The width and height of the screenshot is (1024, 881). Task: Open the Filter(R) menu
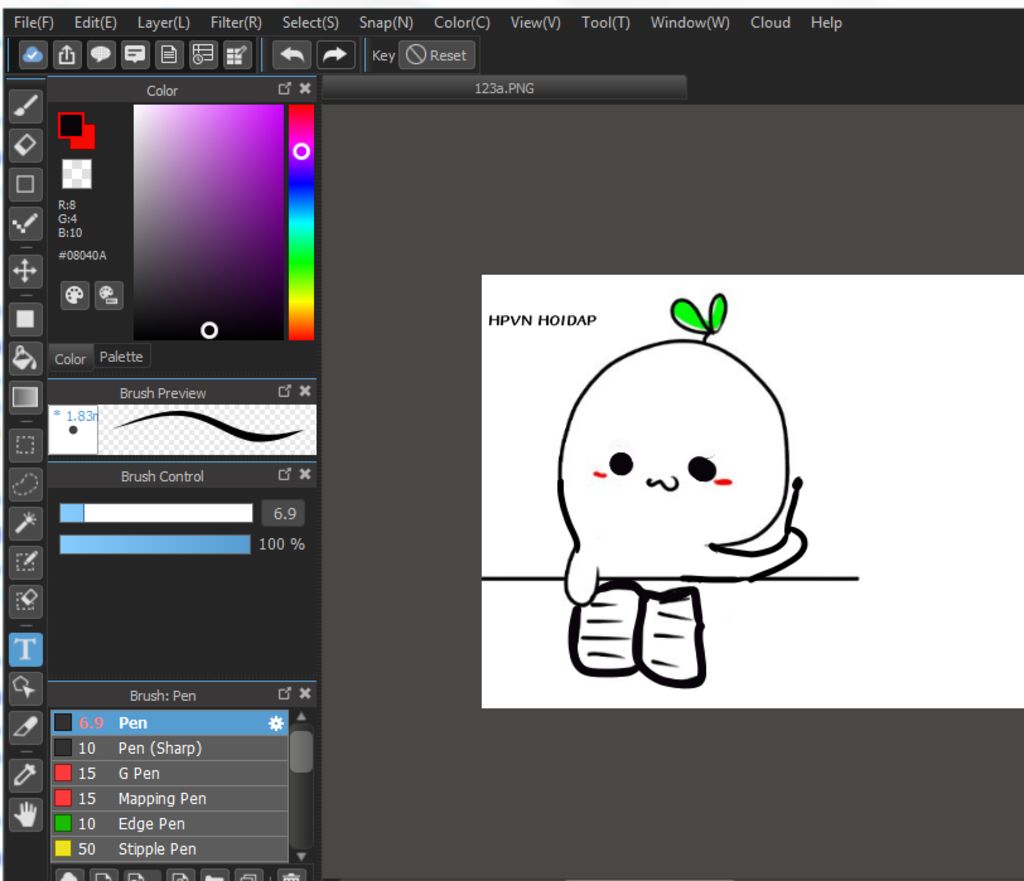coord(236,22)
